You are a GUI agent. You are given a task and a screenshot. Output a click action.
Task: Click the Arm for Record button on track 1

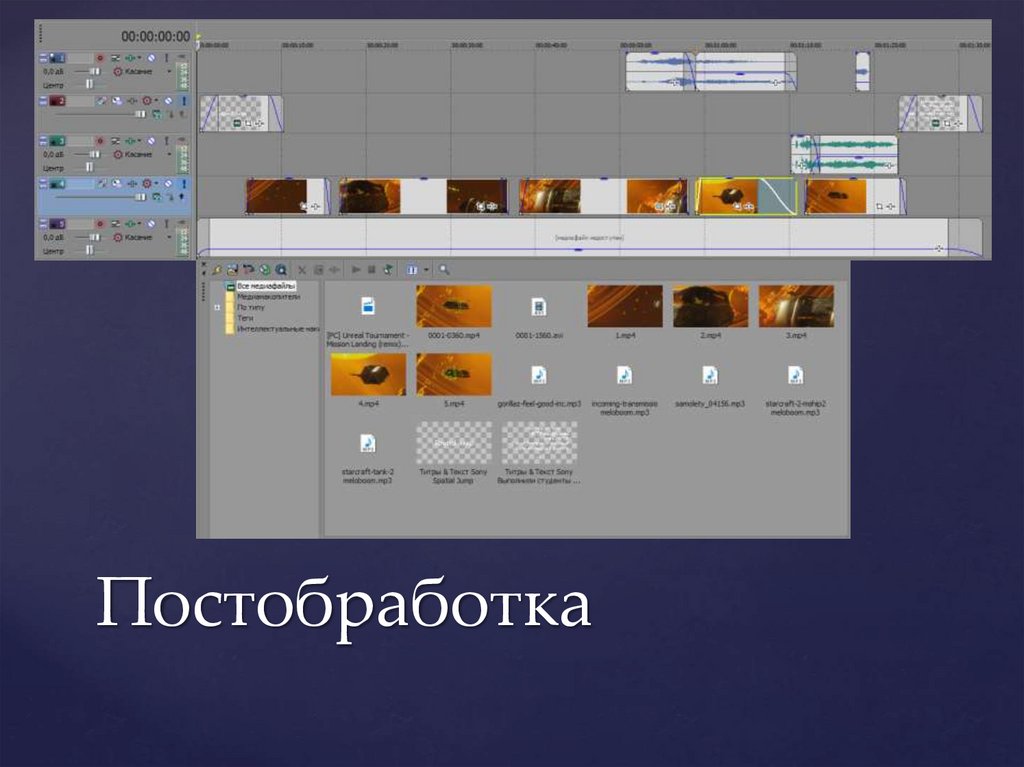click(99, 58)
